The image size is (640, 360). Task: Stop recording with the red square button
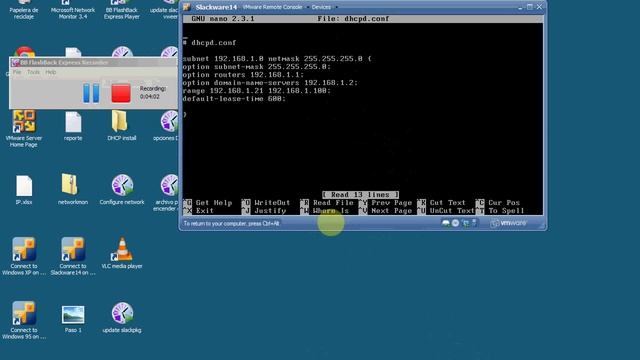tap(121, 93)
